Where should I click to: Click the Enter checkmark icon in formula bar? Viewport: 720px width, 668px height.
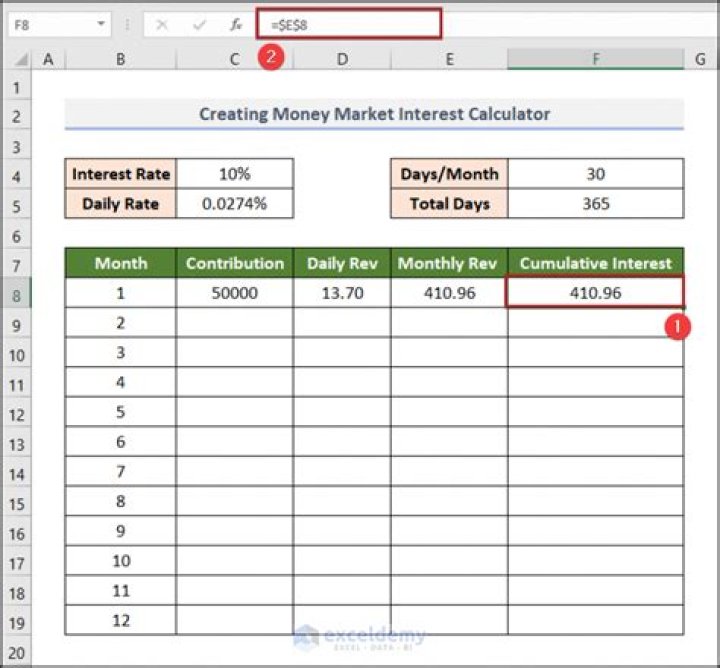(x=199, y=24)
